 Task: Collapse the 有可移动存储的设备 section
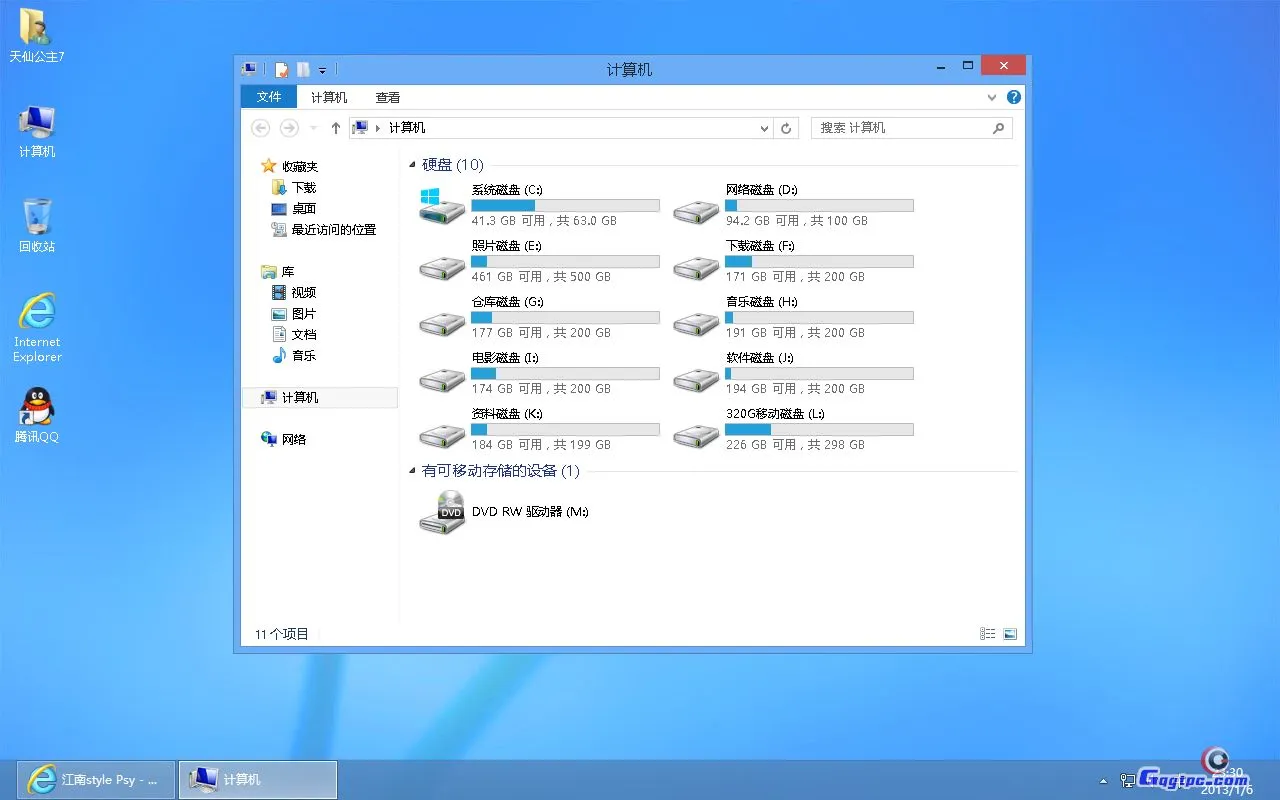412,471
